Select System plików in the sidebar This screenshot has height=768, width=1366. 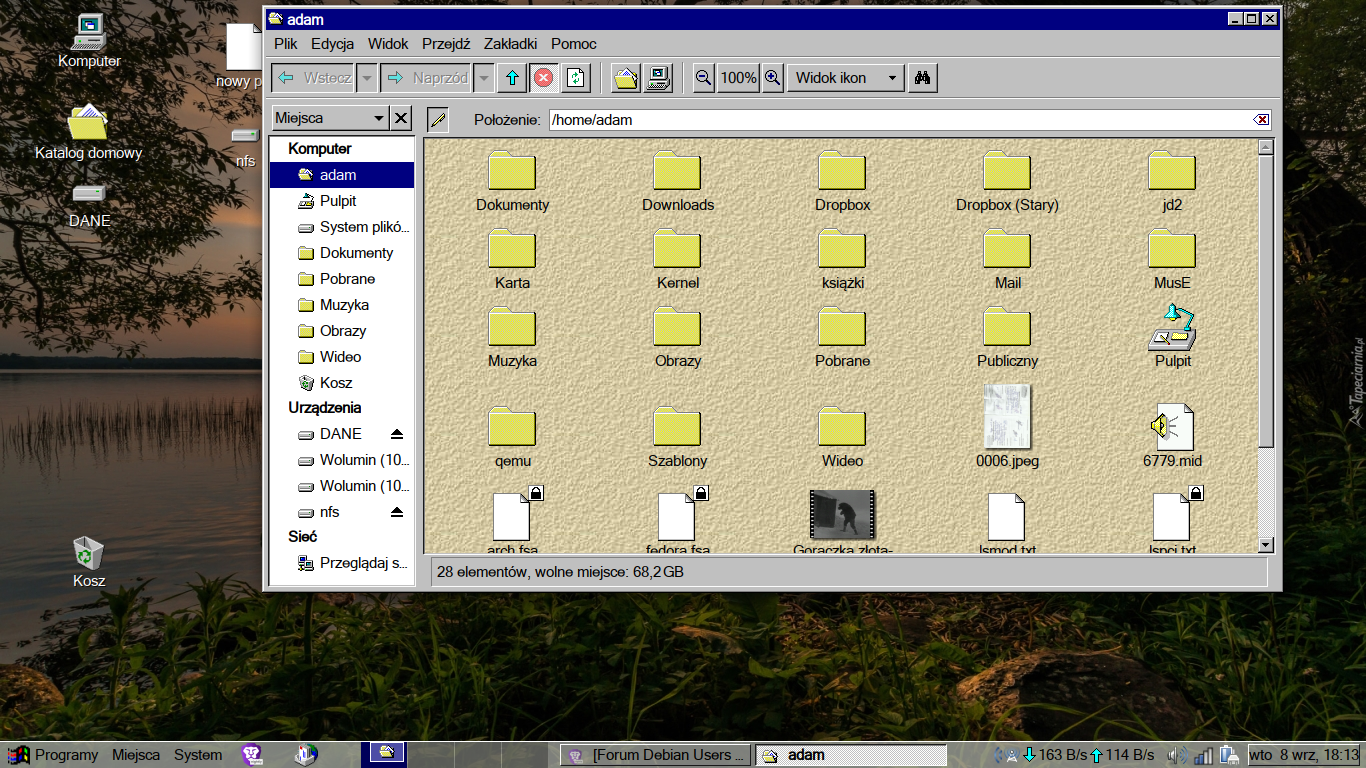(x=341, y=227)
